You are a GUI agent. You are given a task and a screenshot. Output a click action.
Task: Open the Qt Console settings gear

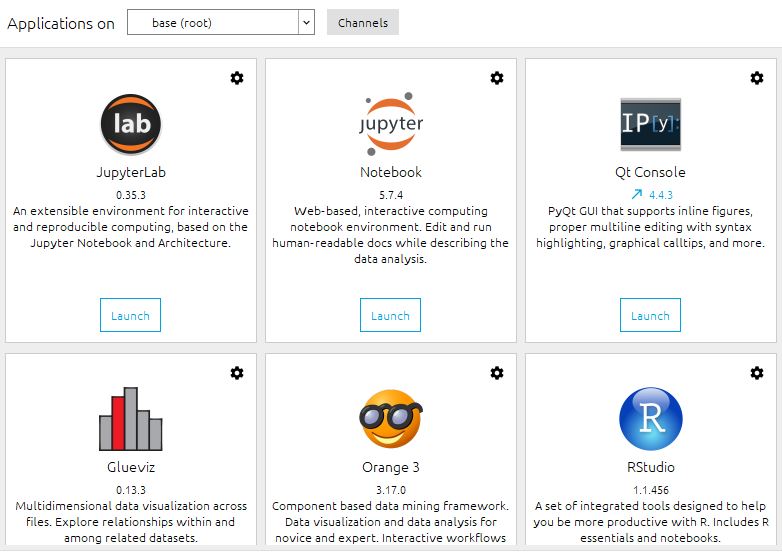(x=757, y=78)
